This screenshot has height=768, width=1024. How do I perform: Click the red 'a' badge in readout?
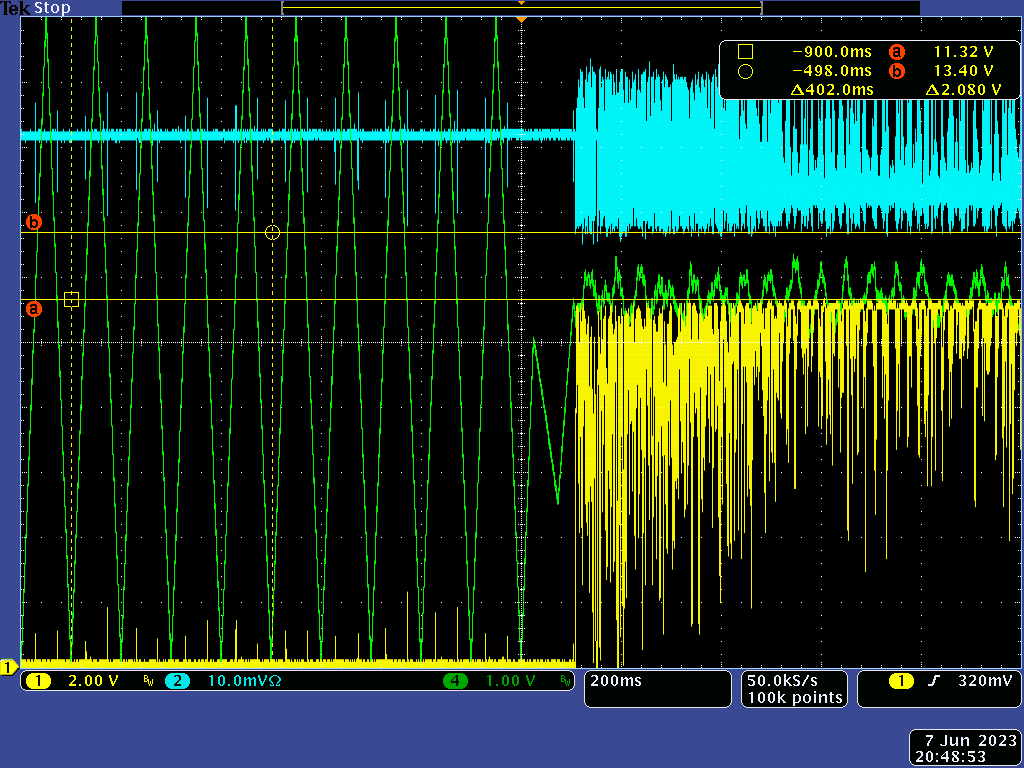896,51
